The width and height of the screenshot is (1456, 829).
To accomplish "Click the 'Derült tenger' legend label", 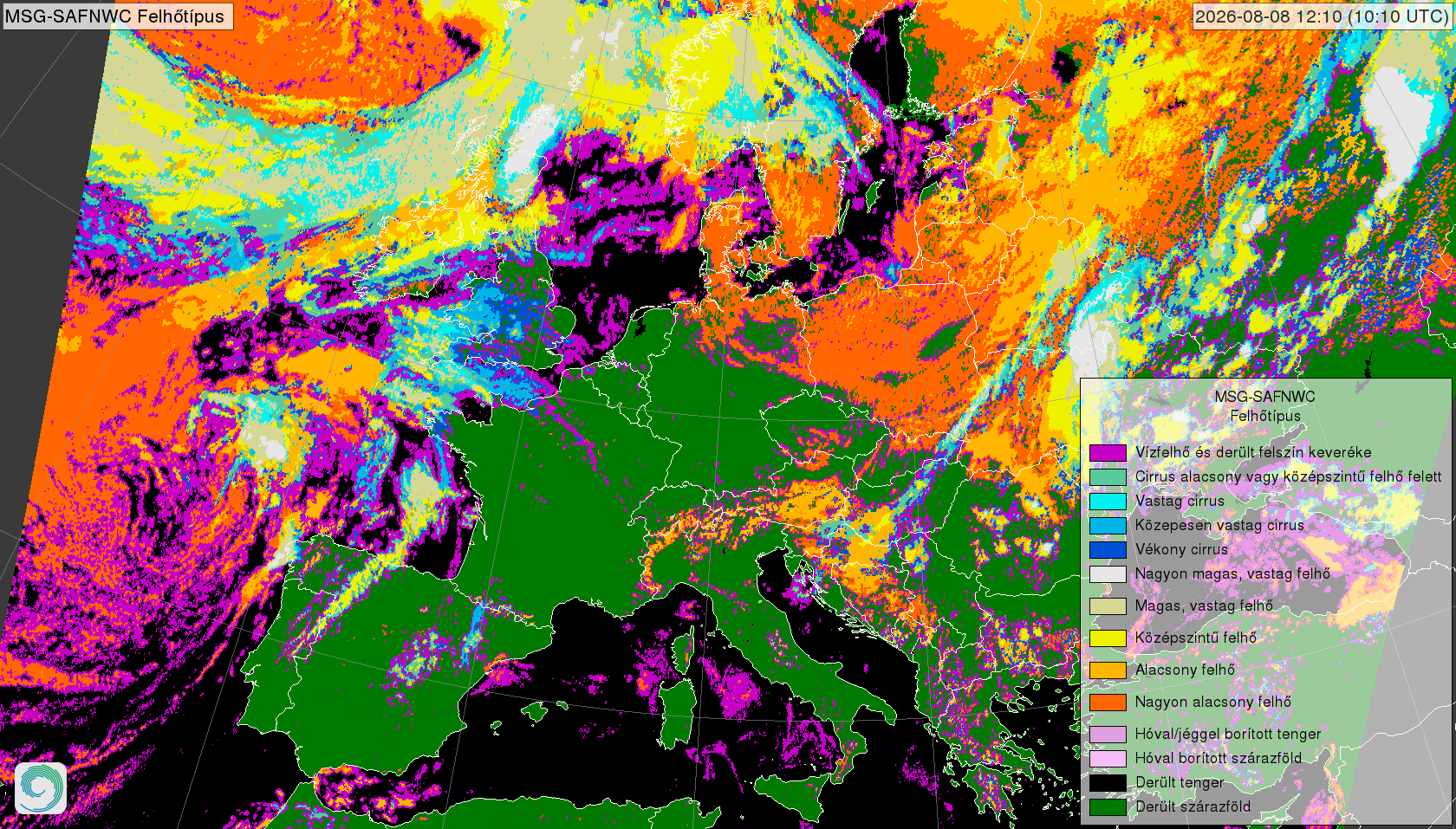I will 1180,782.
